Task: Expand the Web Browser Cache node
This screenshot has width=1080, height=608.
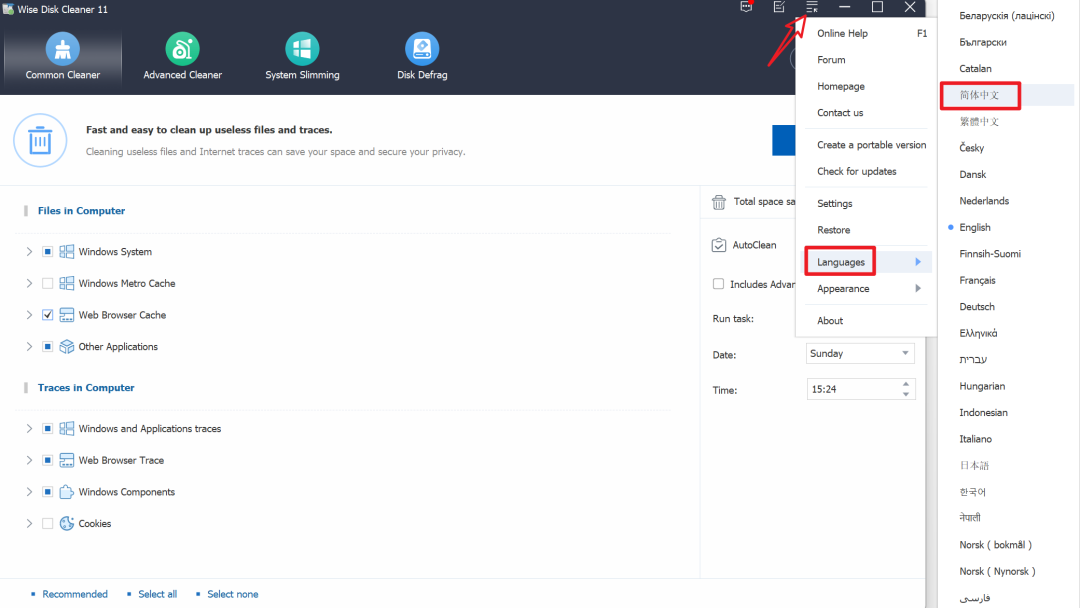Action: tap(29, 315)
